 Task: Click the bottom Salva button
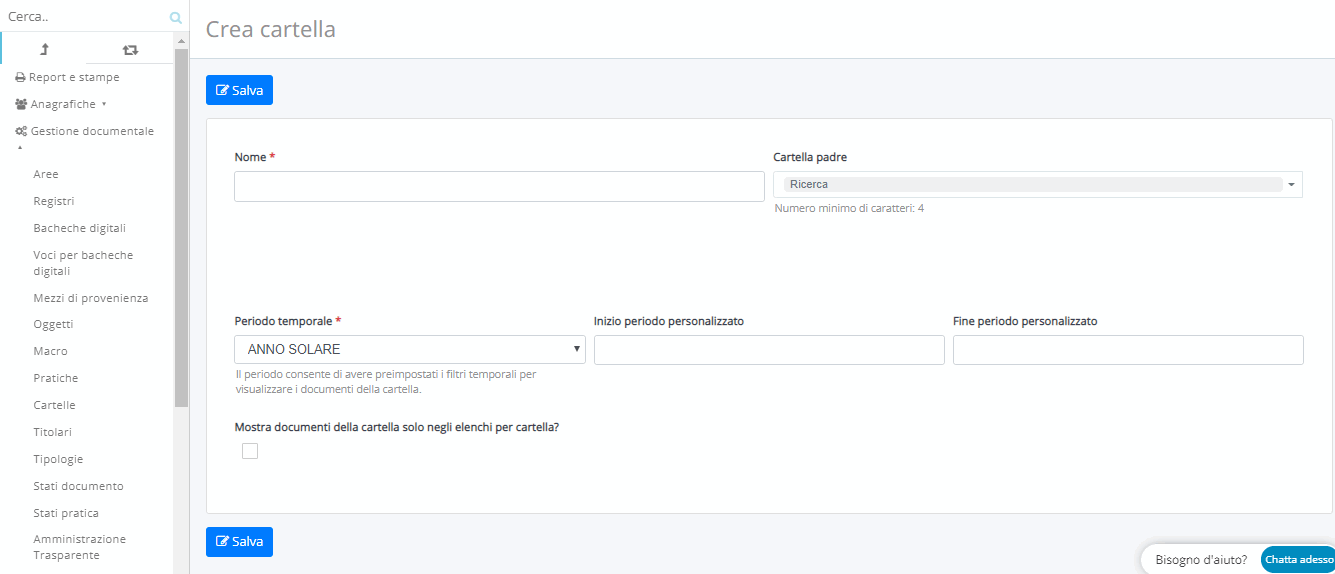point(239,541)
